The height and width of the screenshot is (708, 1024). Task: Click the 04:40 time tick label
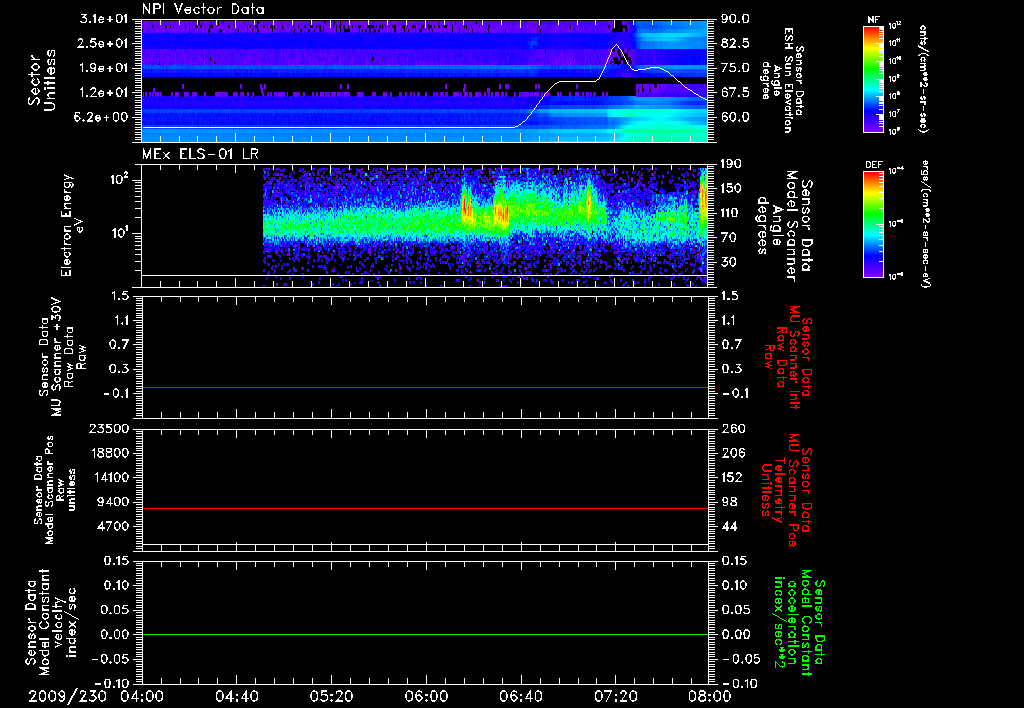tap(236, 696)
